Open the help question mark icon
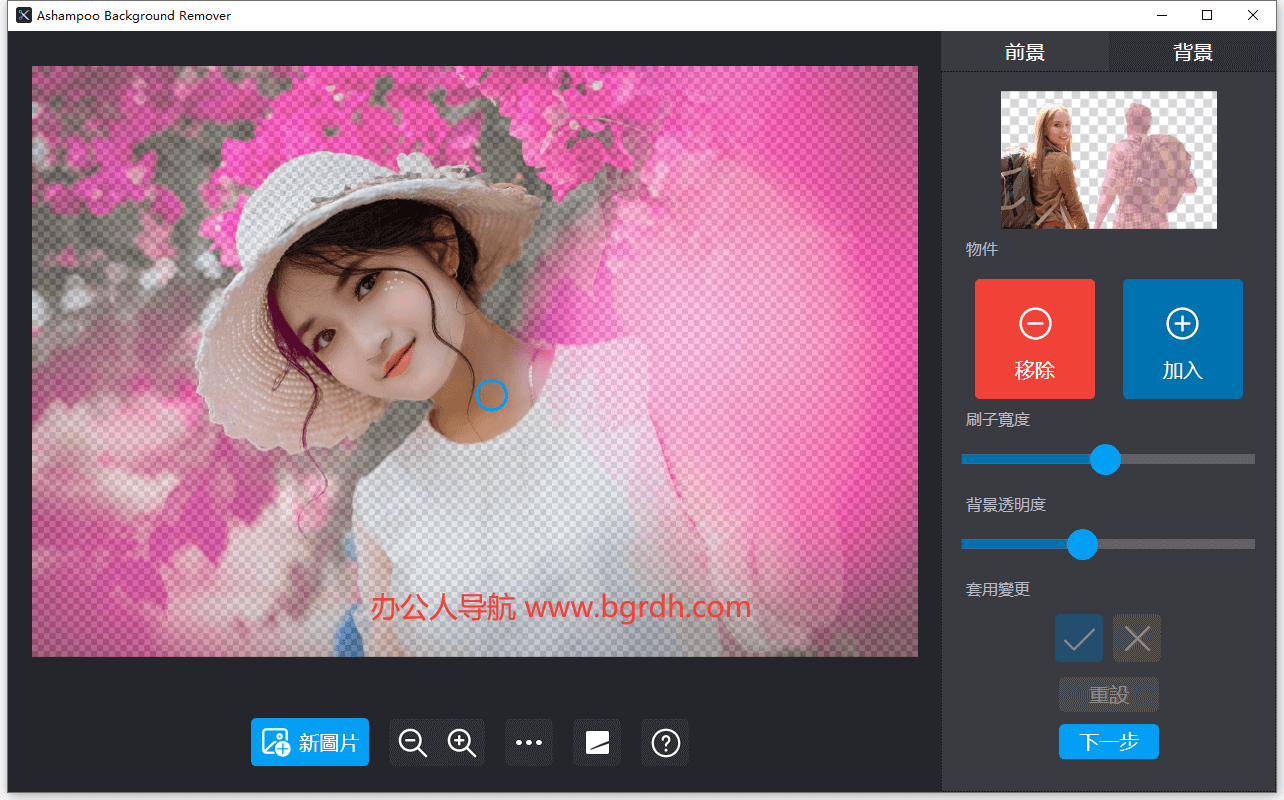The height and width of the screenshot is (800, 1284). pos(665,742)
